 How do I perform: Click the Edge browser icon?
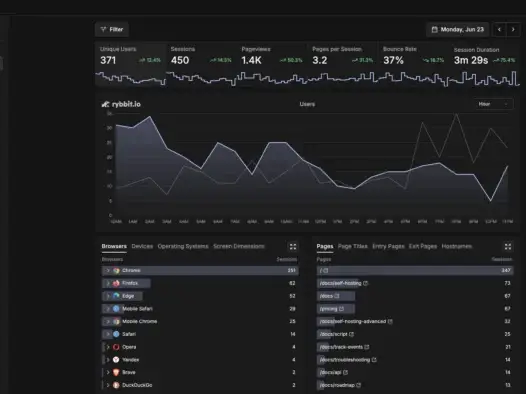pyautogui.click(x=116, y=296)
